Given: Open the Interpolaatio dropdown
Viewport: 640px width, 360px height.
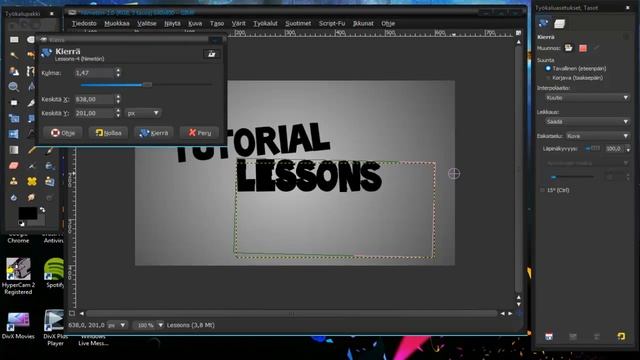Looking at the screenshot, I should pos(587,98).
